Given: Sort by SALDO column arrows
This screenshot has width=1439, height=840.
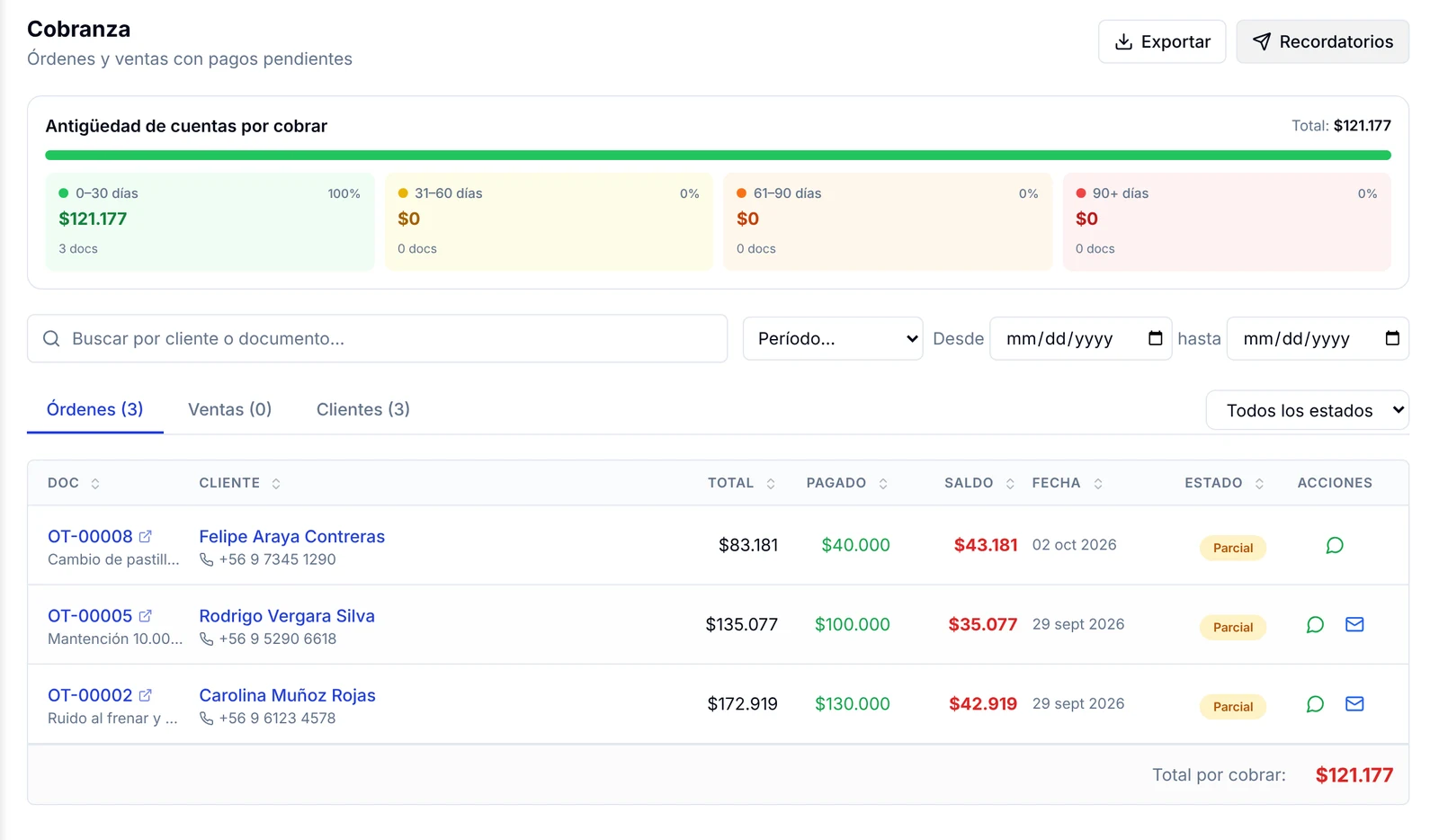Looking at the screenshot, I should [1010, 484].
